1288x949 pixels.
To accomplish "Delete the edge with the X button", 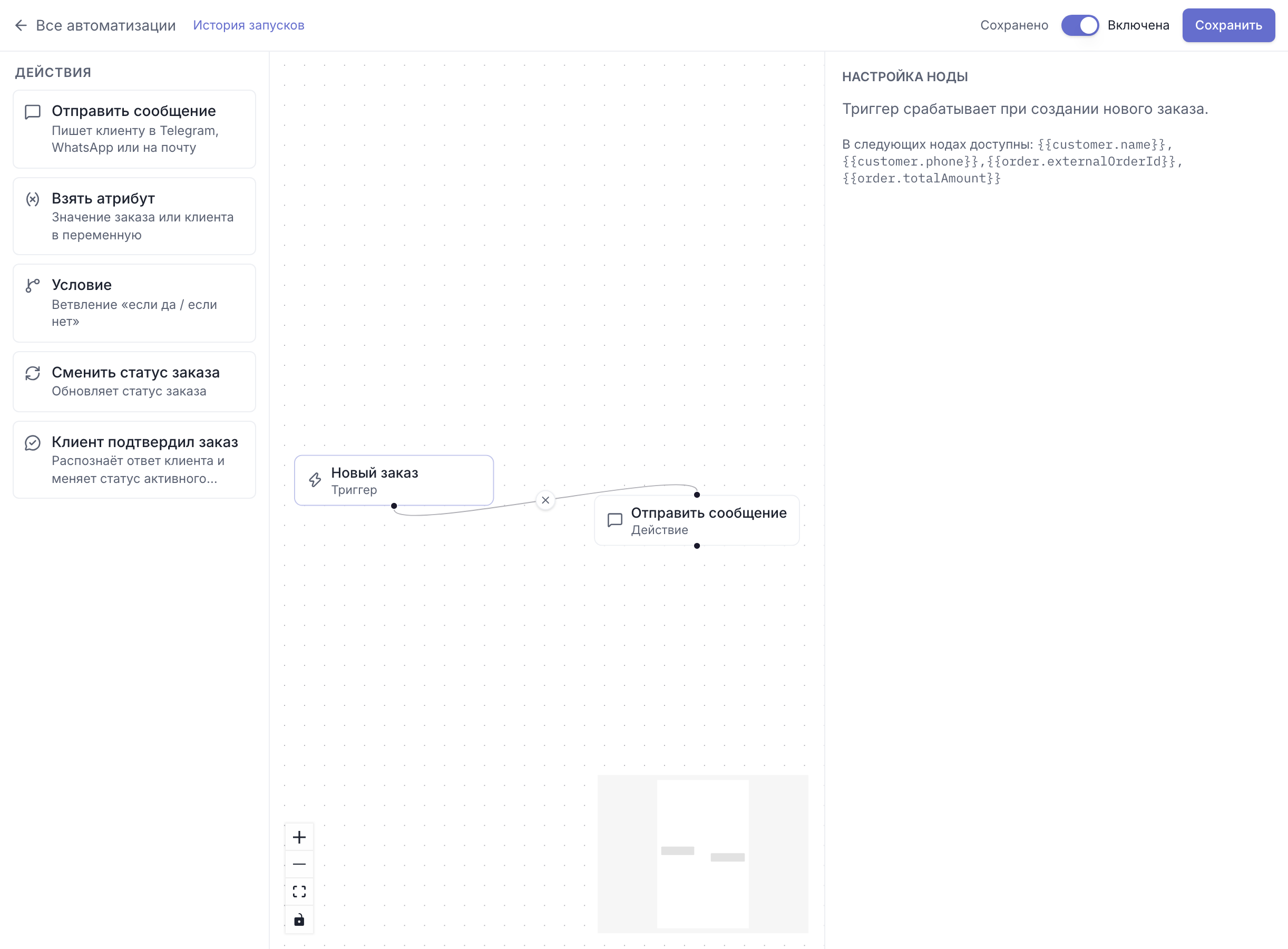I will 545,500.
